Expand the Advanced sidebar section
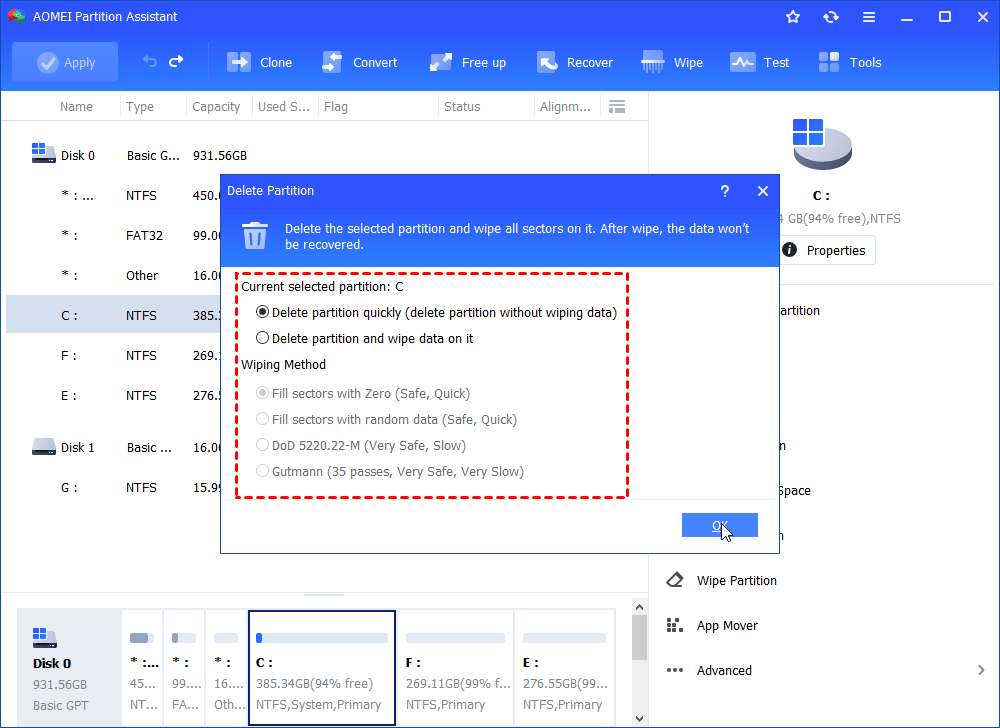 point(723,670)
